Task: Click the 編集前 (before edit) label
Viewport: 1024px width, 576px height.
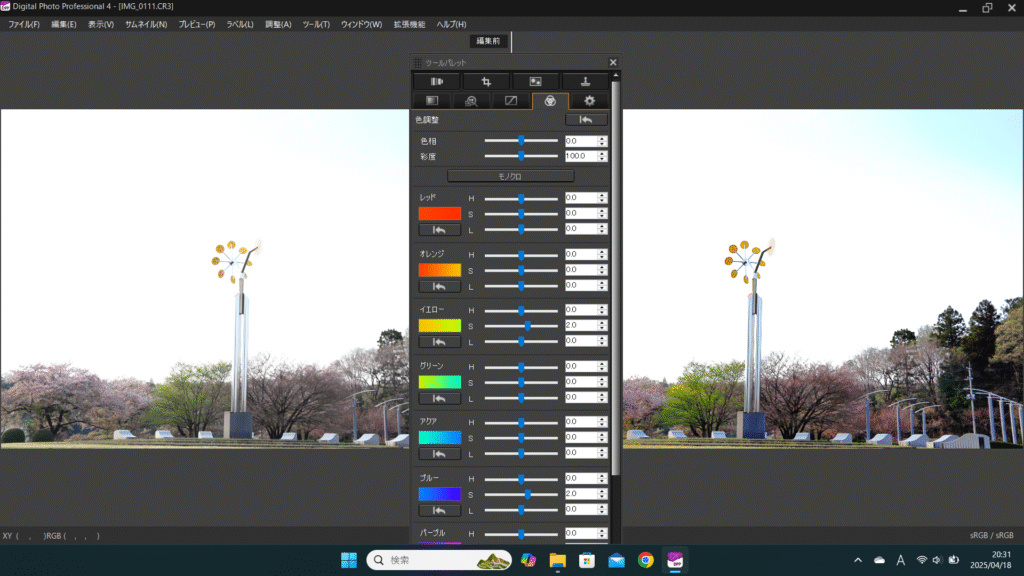Action: (488, 41)
